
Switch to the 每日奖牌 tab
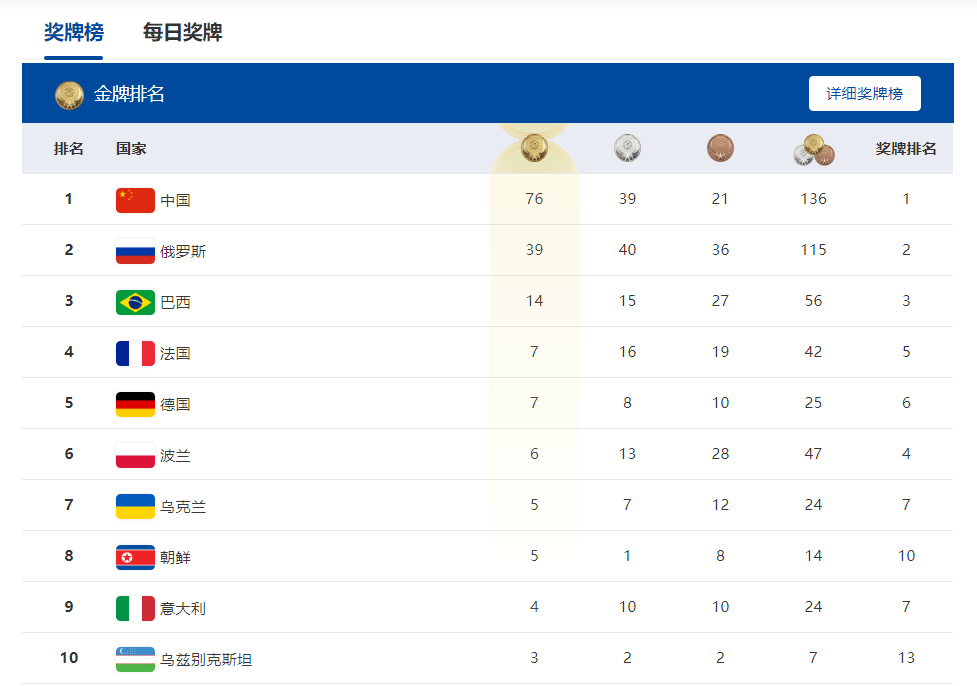182,32
